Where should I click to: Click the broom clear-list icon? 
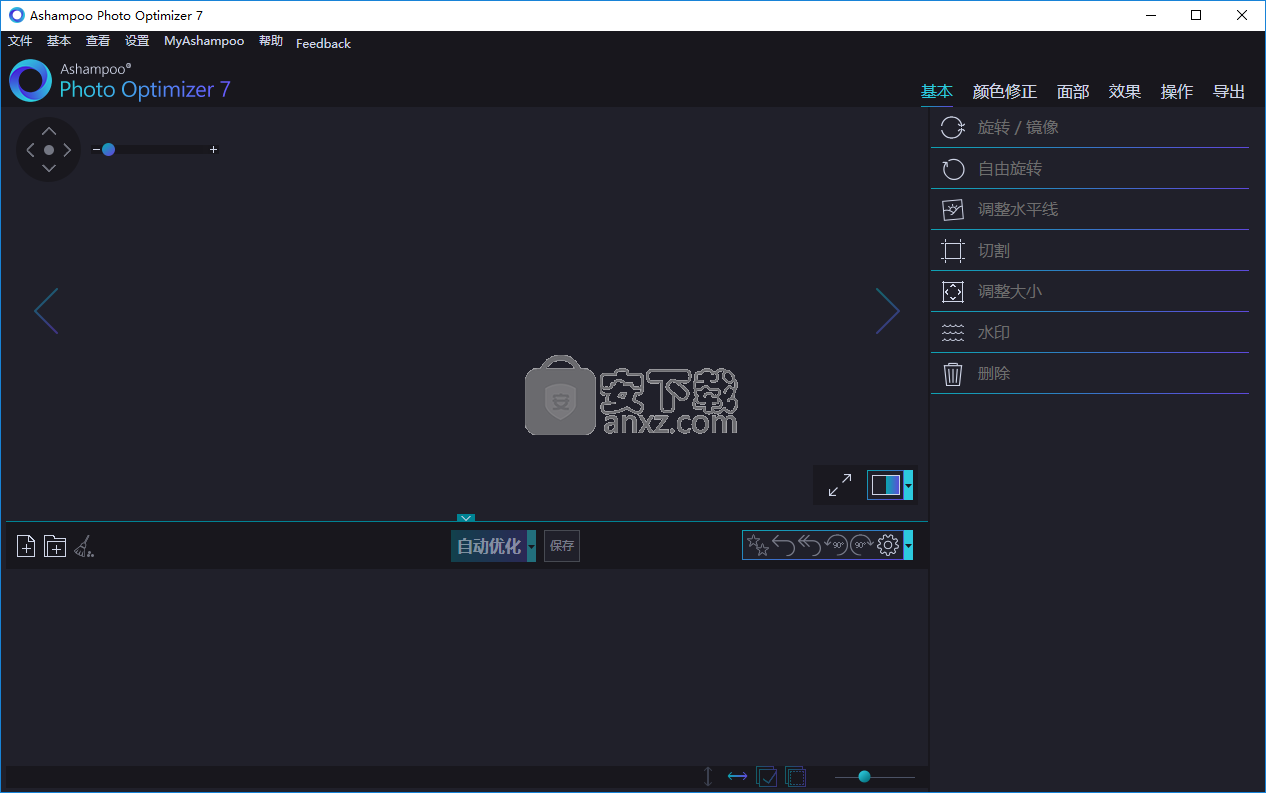click(85, 546)
